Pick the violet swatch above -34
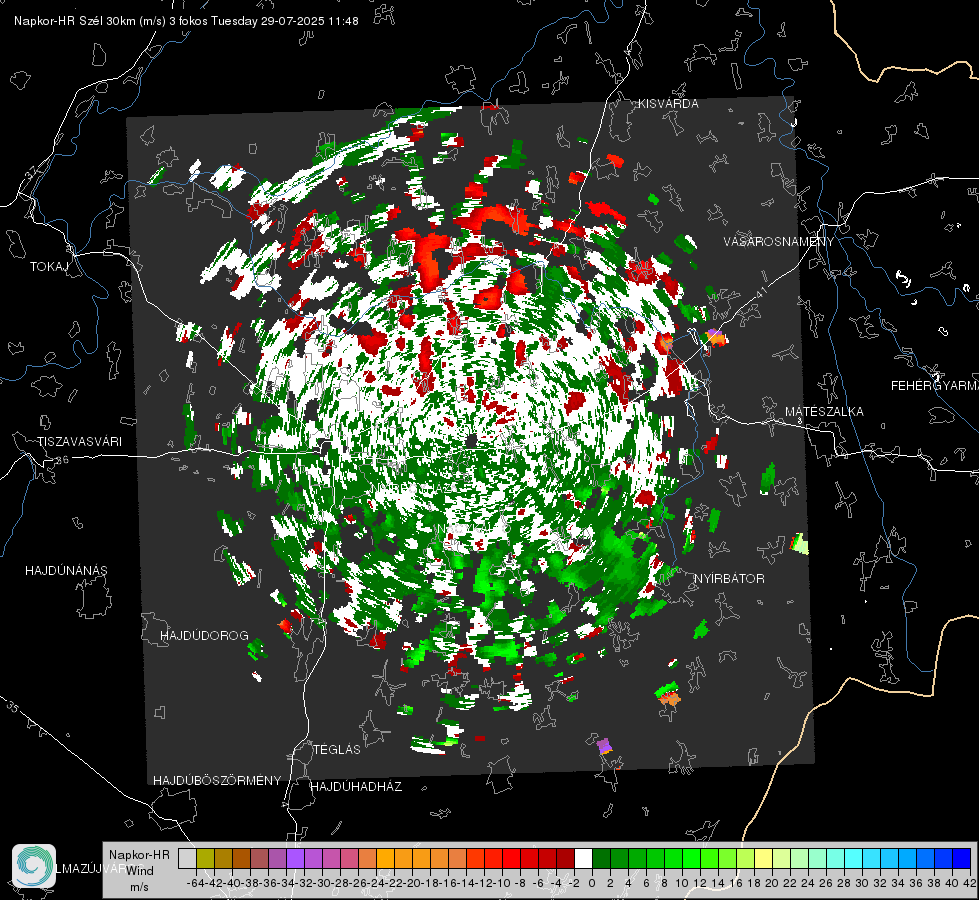The image size is (979, 900). [x=295, y=858]
